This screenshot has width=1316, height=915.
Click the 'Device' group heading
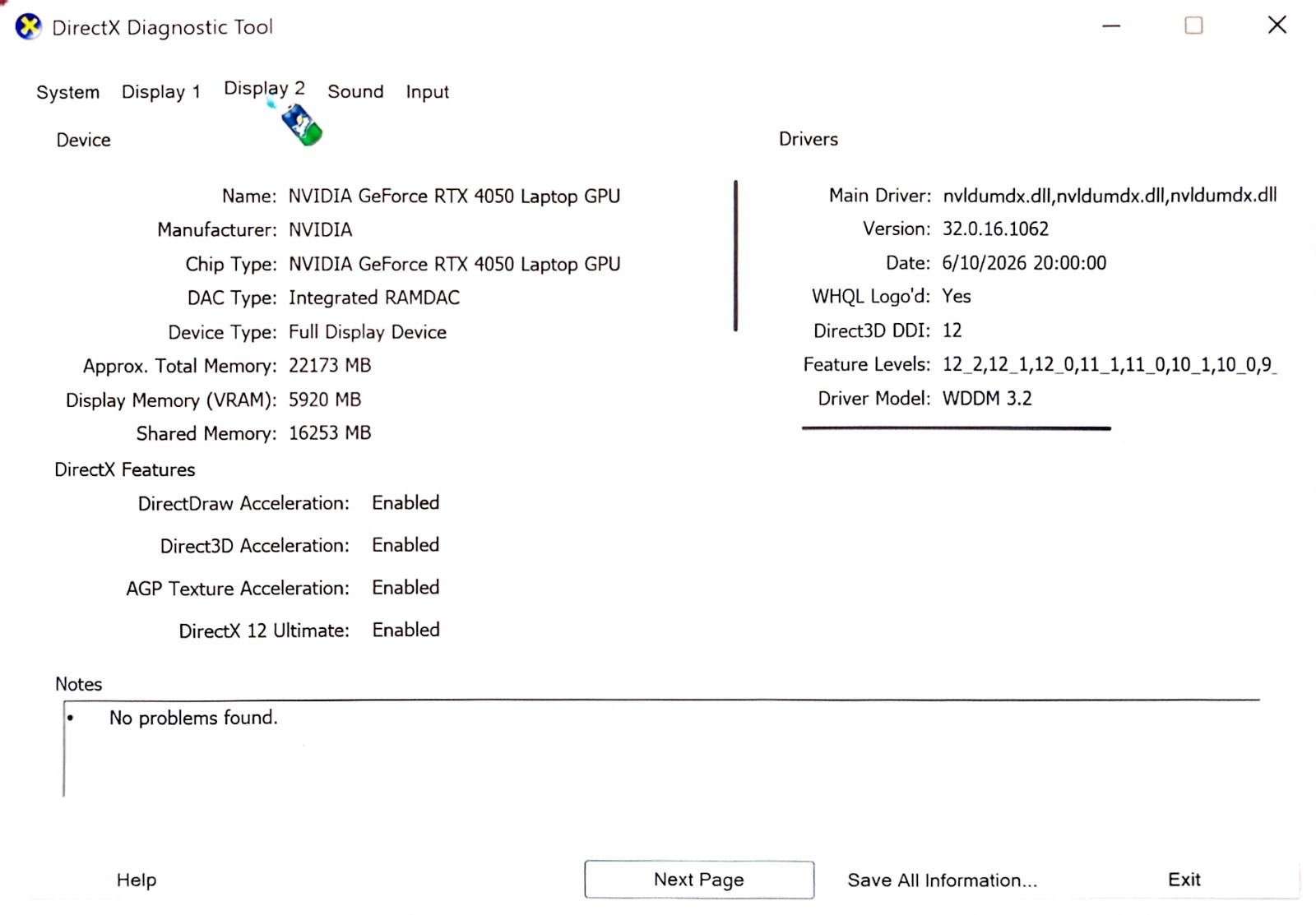pos(83,140)
